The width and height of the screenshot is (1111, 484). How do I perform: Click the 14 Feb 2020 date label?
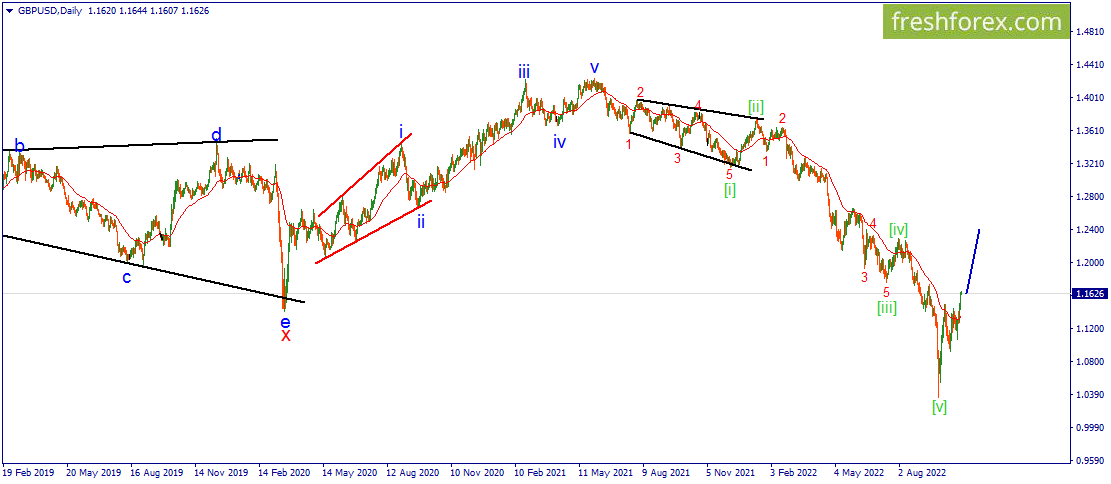[x=284, y=472]
